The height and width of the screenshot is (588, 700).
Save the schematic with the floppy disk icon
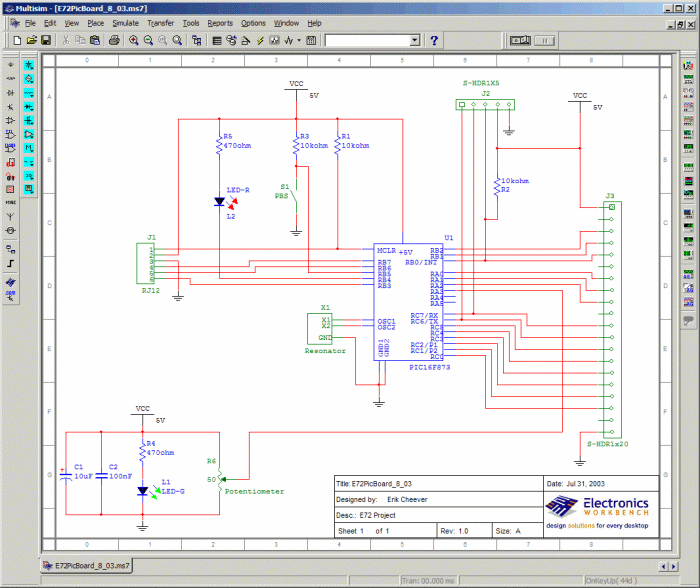click(46, 41)
